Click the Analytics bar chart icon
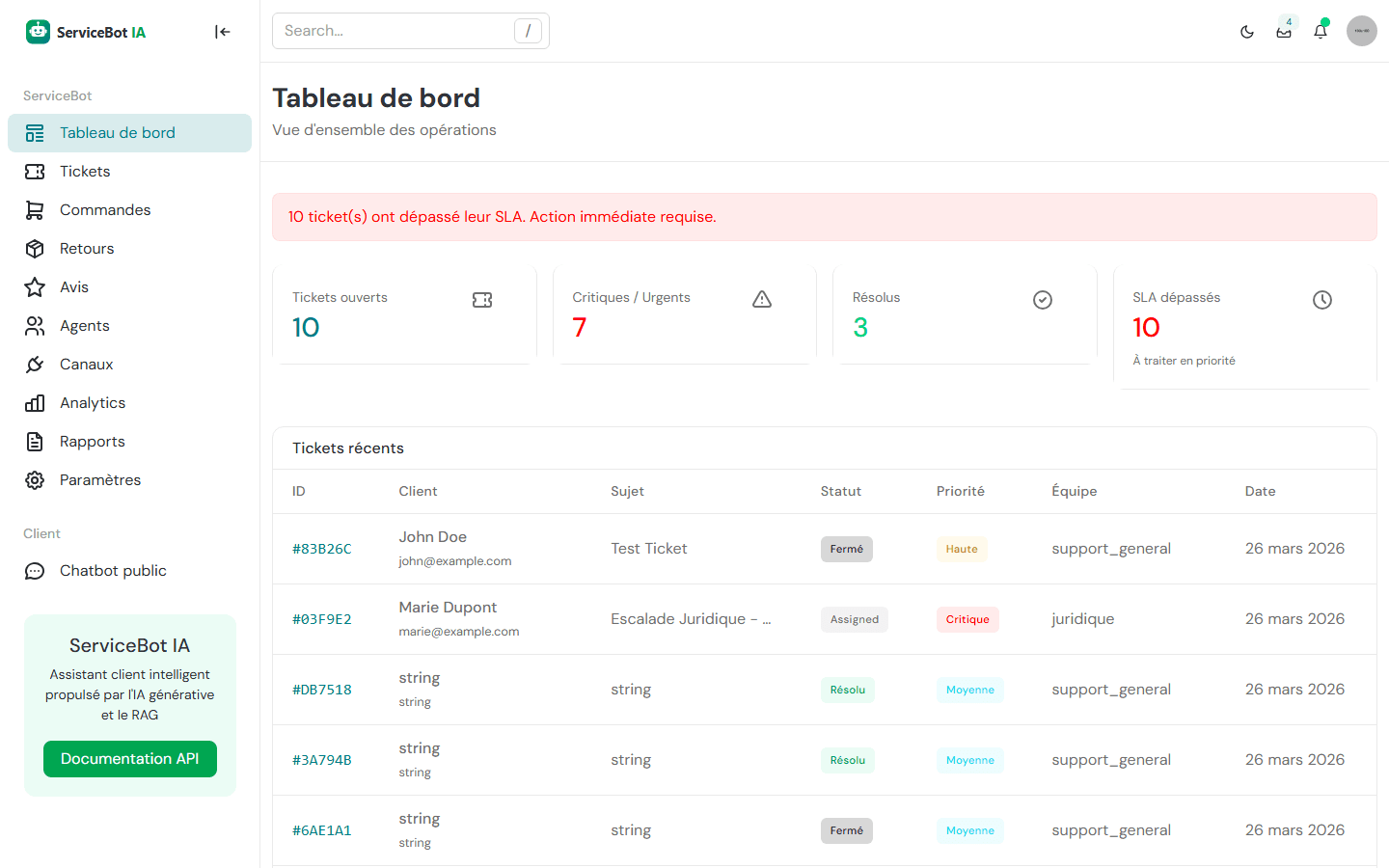The height and width of the screenshot is (868, 1389). 35,403
